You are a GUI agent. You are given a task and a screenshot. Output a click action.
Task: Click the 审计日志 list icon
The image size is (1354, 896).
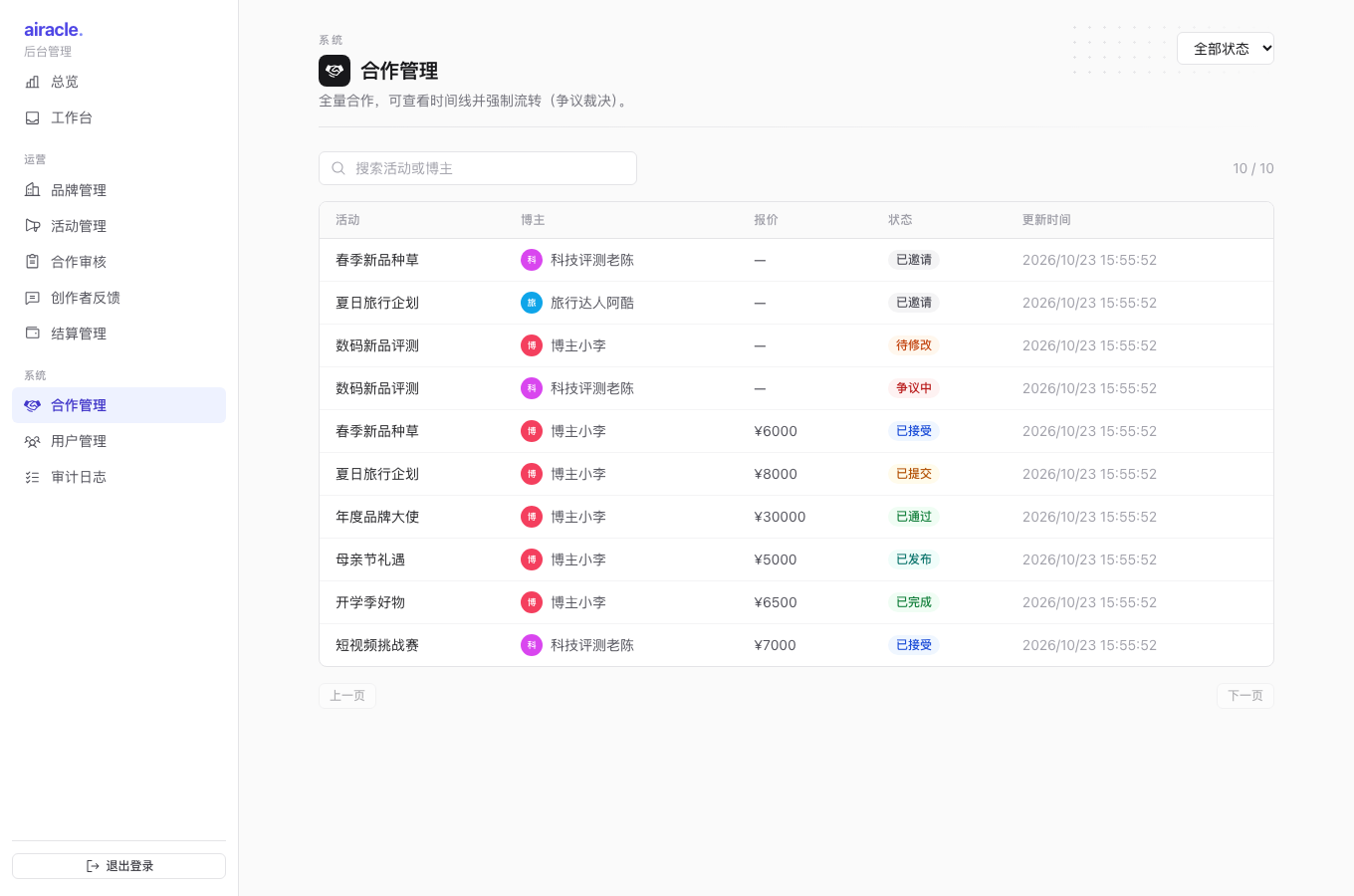(32, 477)
